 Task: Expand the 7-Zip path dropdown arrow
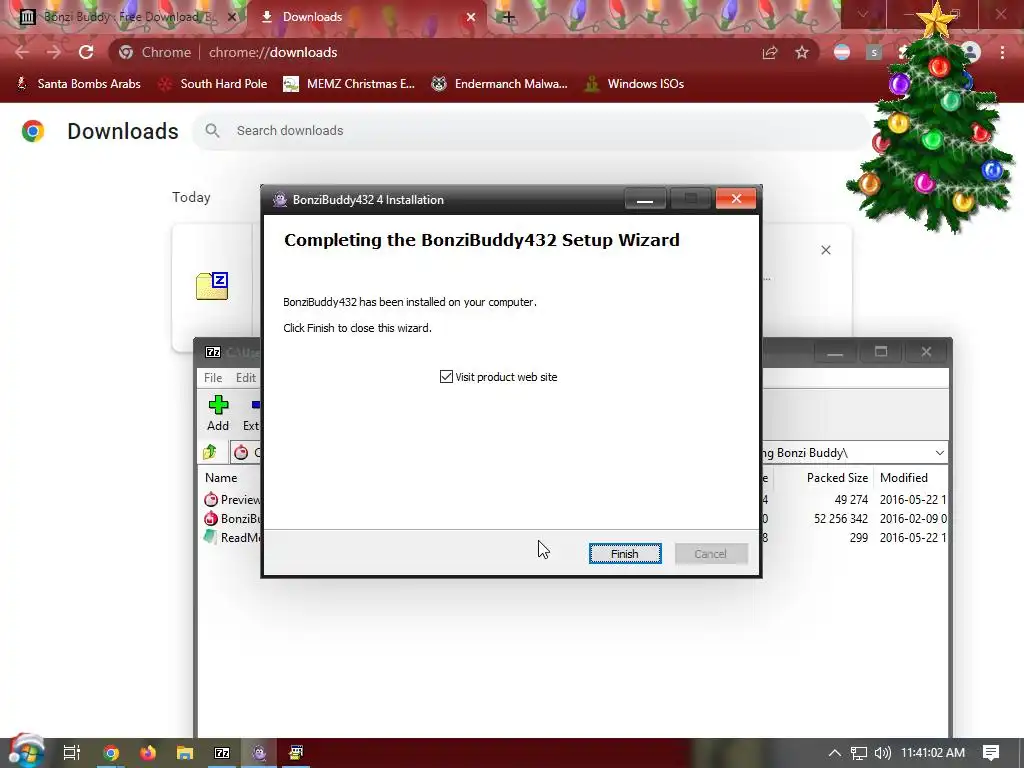(x=939, y=453)
